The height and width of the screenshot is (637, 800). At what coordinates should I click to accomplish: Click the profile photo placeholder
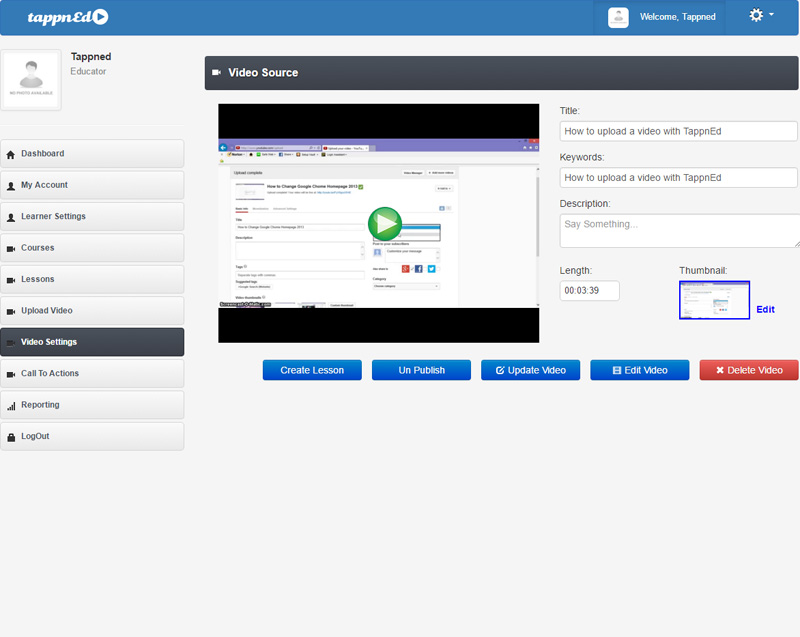coord(32,80)
